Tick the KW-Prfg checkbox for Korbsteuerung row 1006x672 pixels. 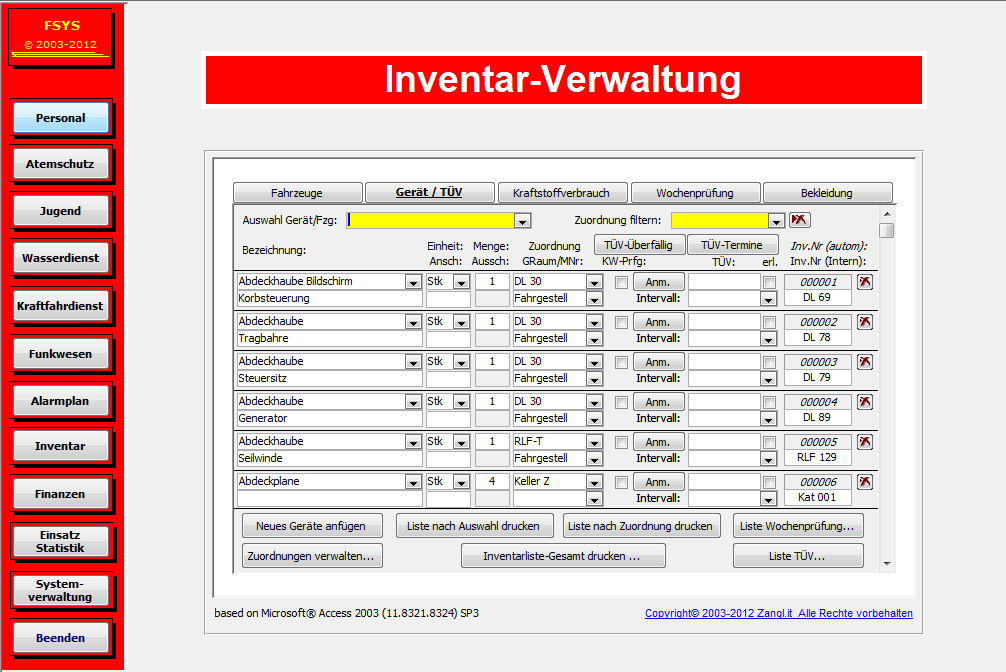pyautogui.click(x=621, y=282)
